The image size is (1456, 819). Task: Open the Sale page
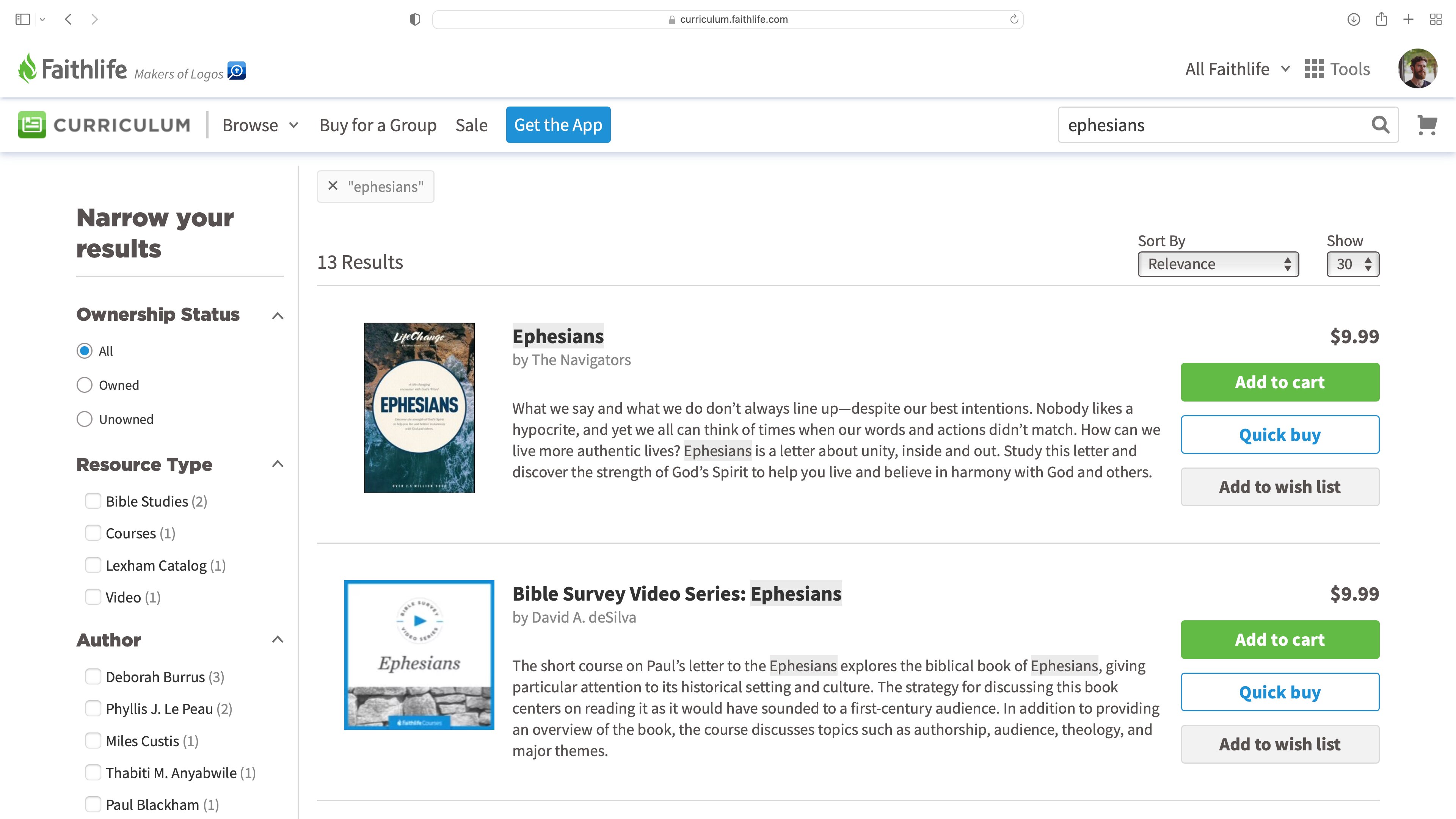point(471,125)
